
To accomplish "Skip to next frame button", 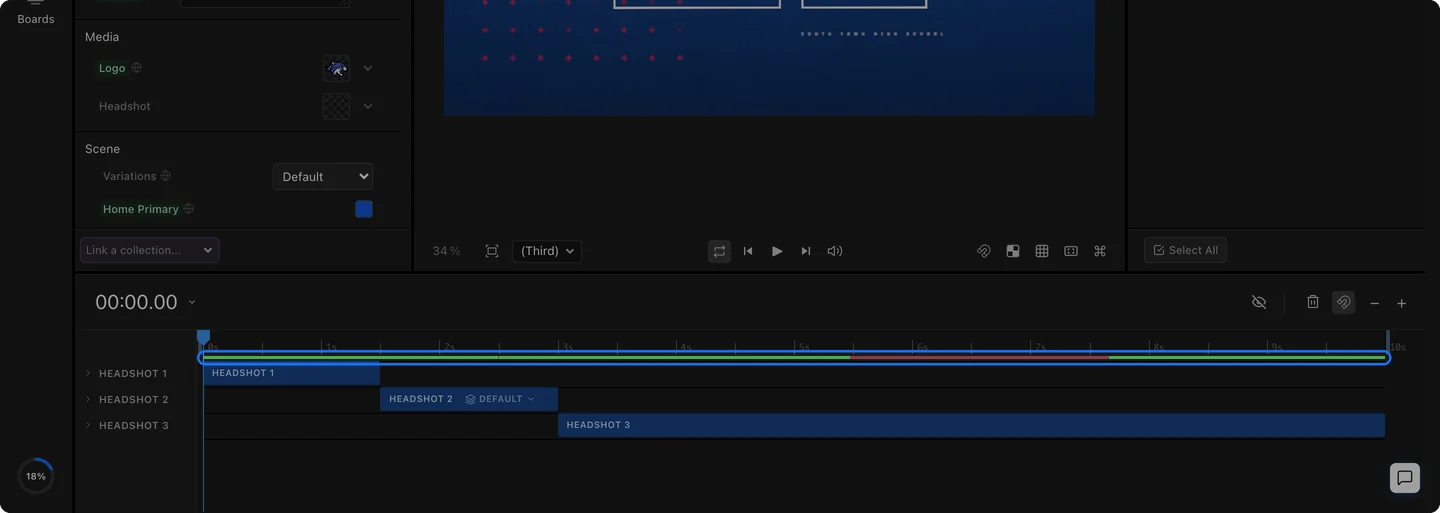I will (806, 251).
